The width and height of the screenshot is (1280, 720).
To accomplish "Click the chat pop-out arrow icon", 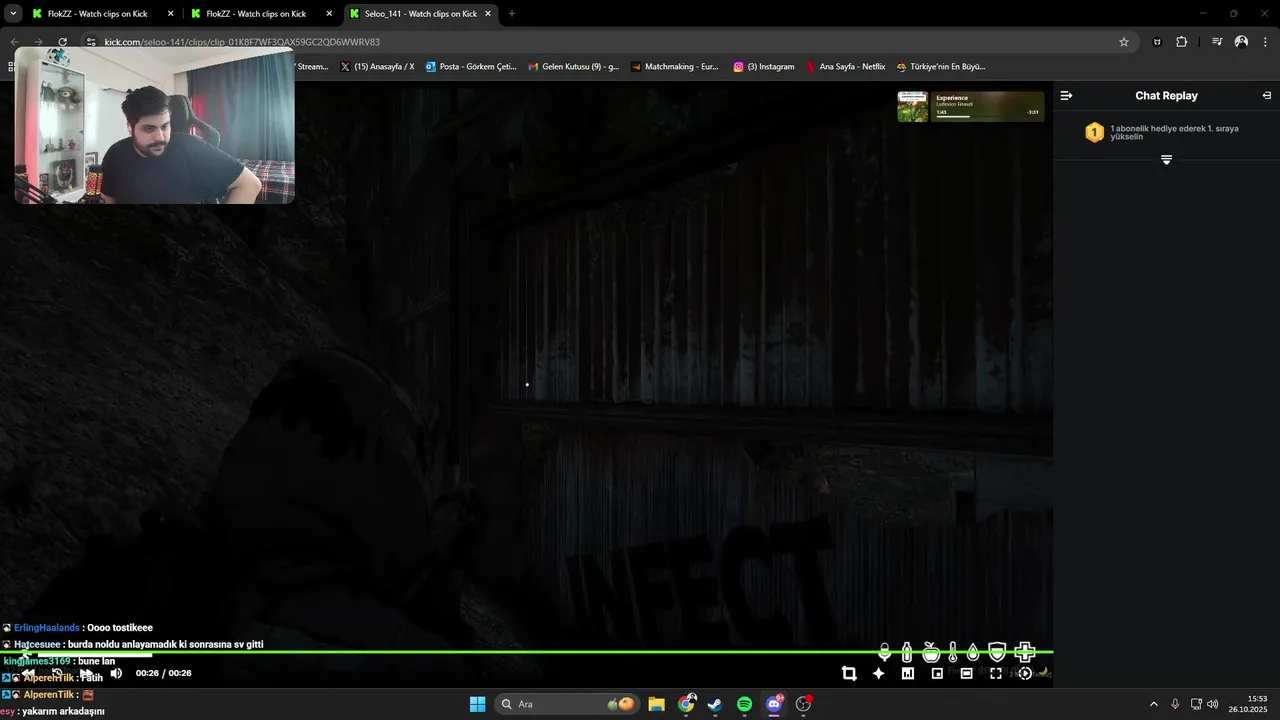I will [x=1267, y=96].
